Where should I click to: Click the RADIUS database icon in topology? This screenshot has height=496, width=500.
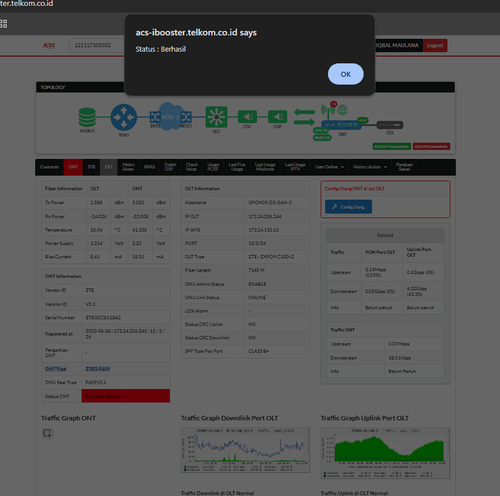pyautogui.click(x=87, y=117)
